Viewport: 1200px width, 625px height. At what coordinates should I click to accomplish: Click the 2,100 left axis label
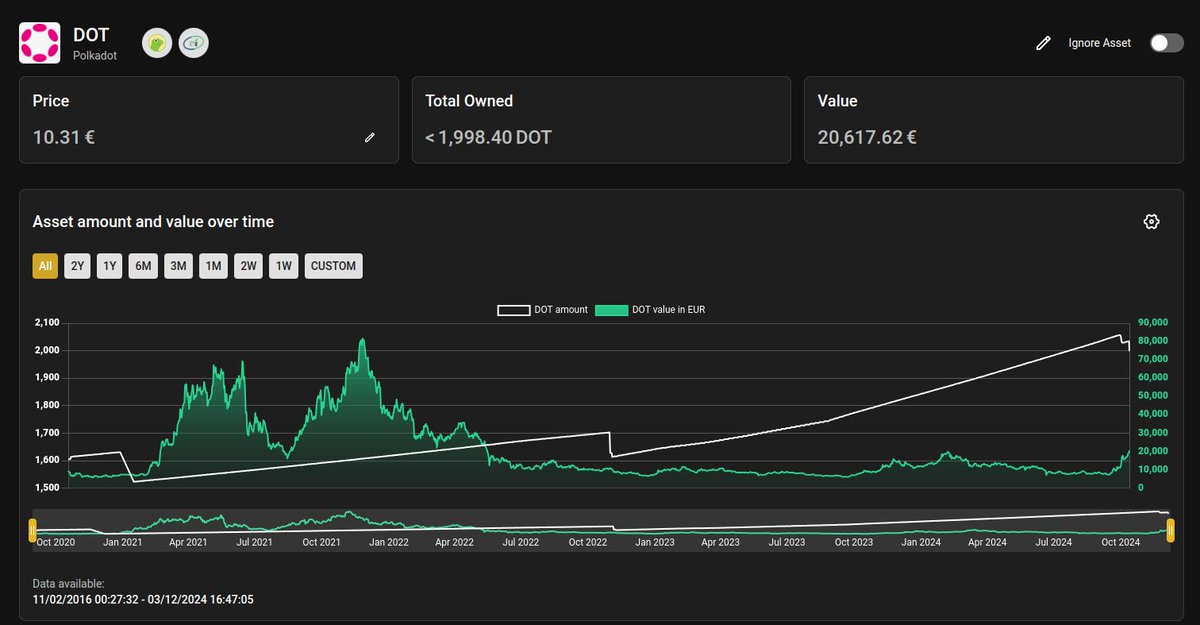[47, 322]
